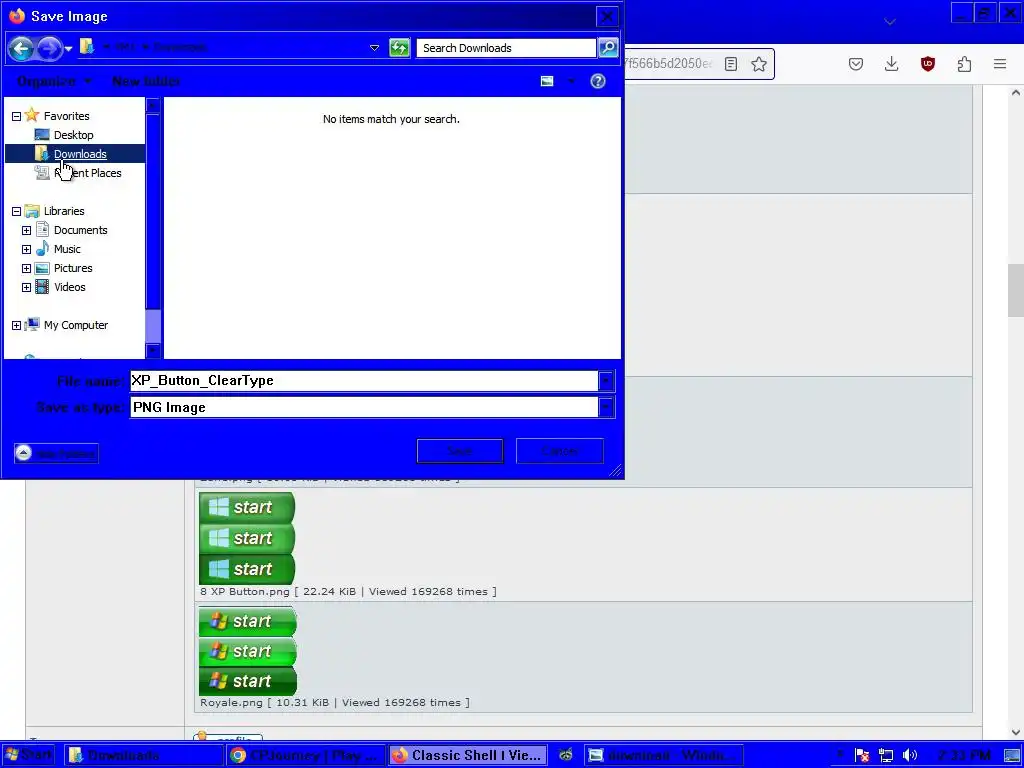Viewport: 1024px width, 768px height.
Task: Open the view options dropdown arrow
Action: click(571, 81)
